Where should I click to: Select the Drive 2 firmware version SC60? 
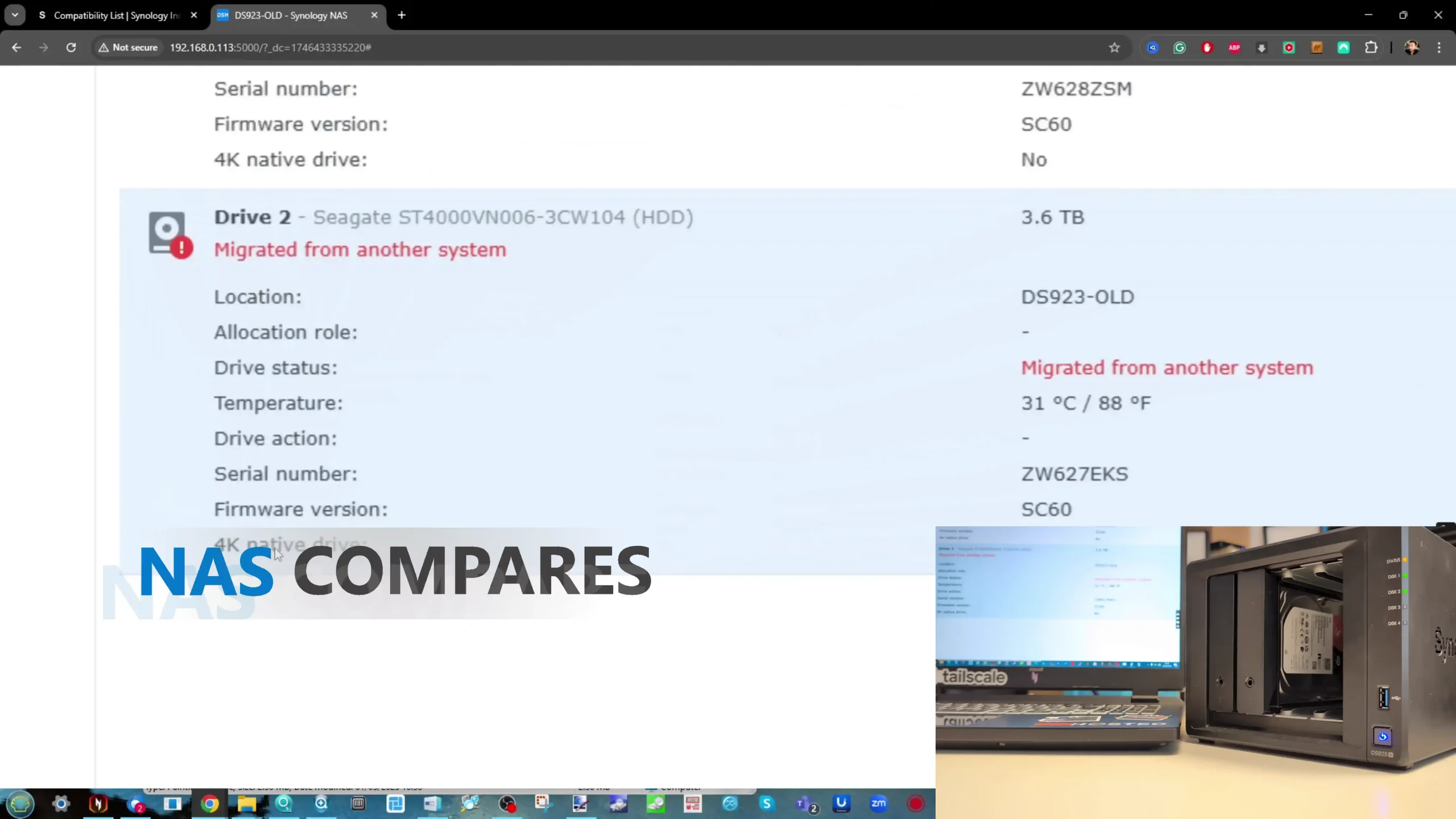pos(1046,510)
